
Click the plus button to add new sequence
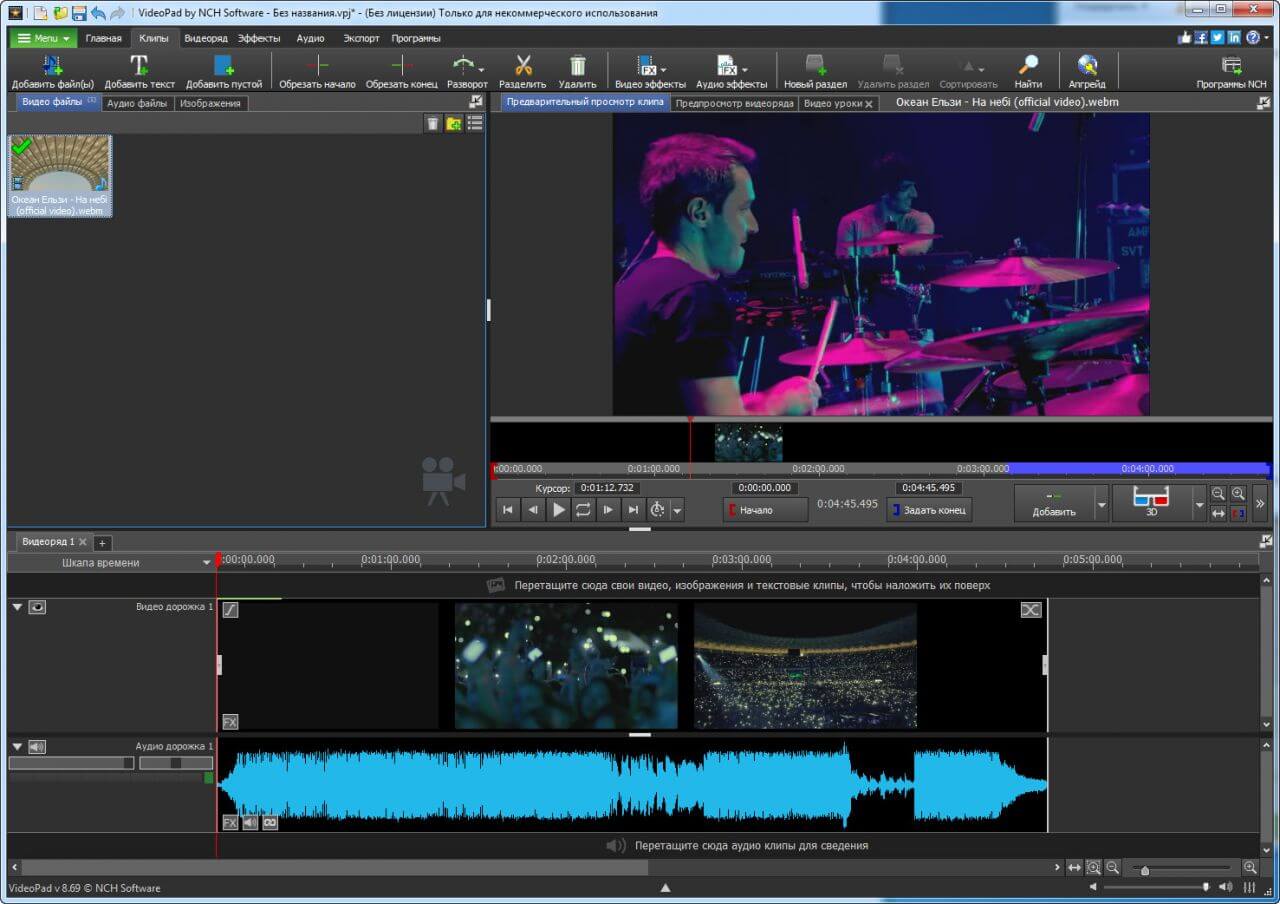pos(102,542)
